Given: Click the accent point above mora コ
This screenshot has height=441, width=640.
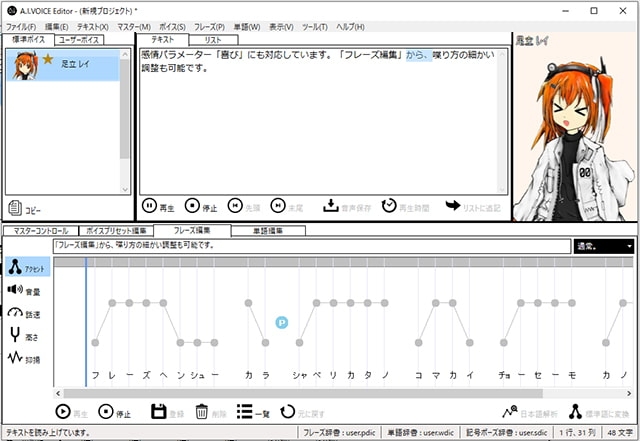Looking at the screenshot, I should 418,343.
